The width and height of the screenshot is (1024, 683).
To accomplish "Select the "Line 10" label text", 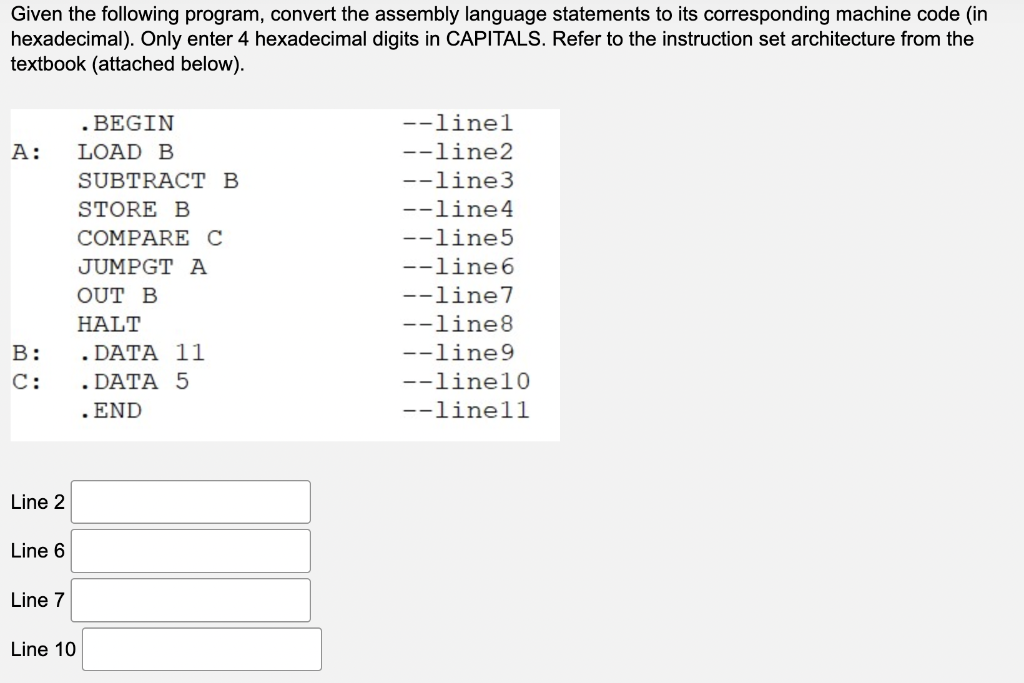I will [42, 648].
